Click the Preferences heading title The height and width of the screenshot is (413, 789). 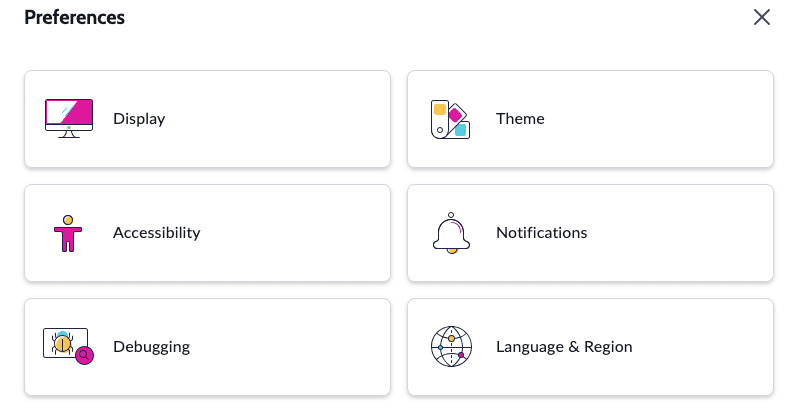[x=74, y=17]
